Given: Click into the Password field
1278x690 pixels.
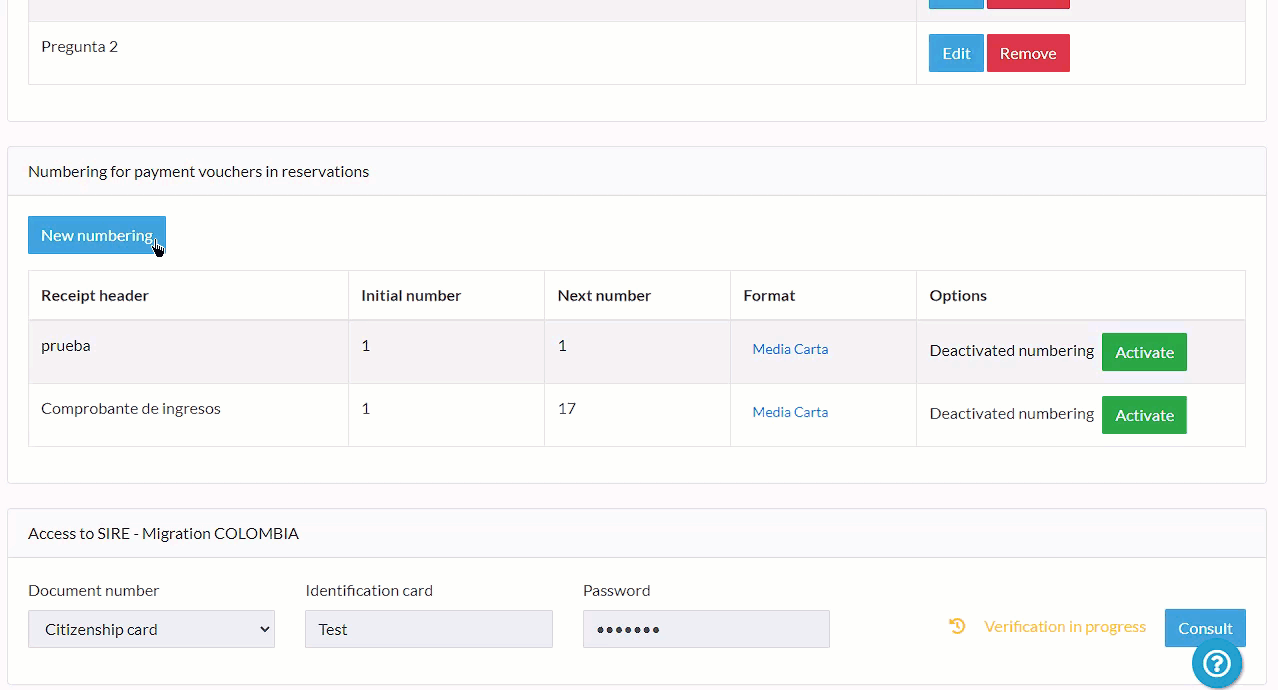Looking at the screenshot, I should (x=705, y=630).
